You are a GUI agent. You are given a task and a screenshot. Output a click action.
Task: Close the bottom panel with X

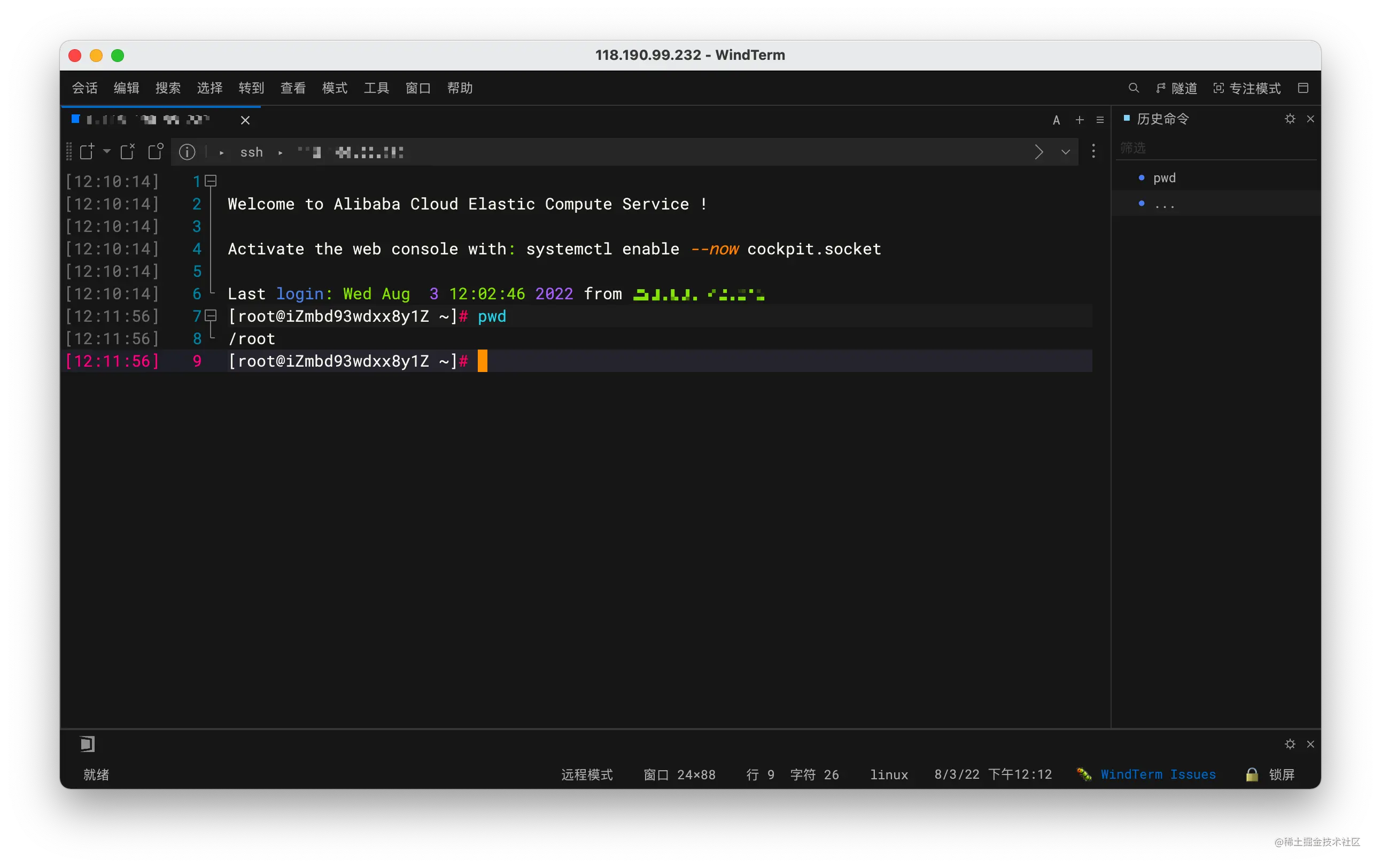point(1310,744)
